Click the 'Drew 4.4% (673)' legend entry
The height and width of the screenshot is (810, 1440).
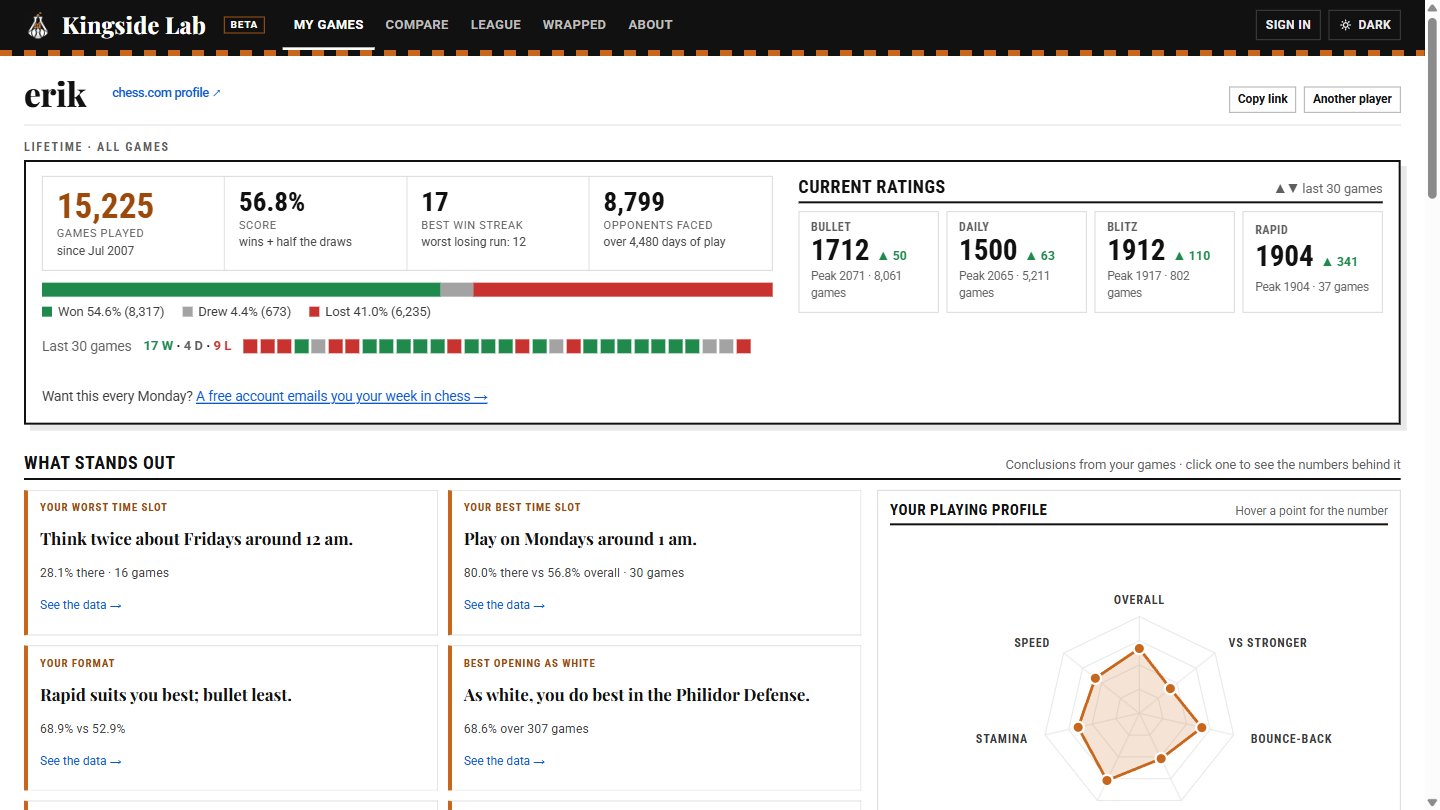237,312
